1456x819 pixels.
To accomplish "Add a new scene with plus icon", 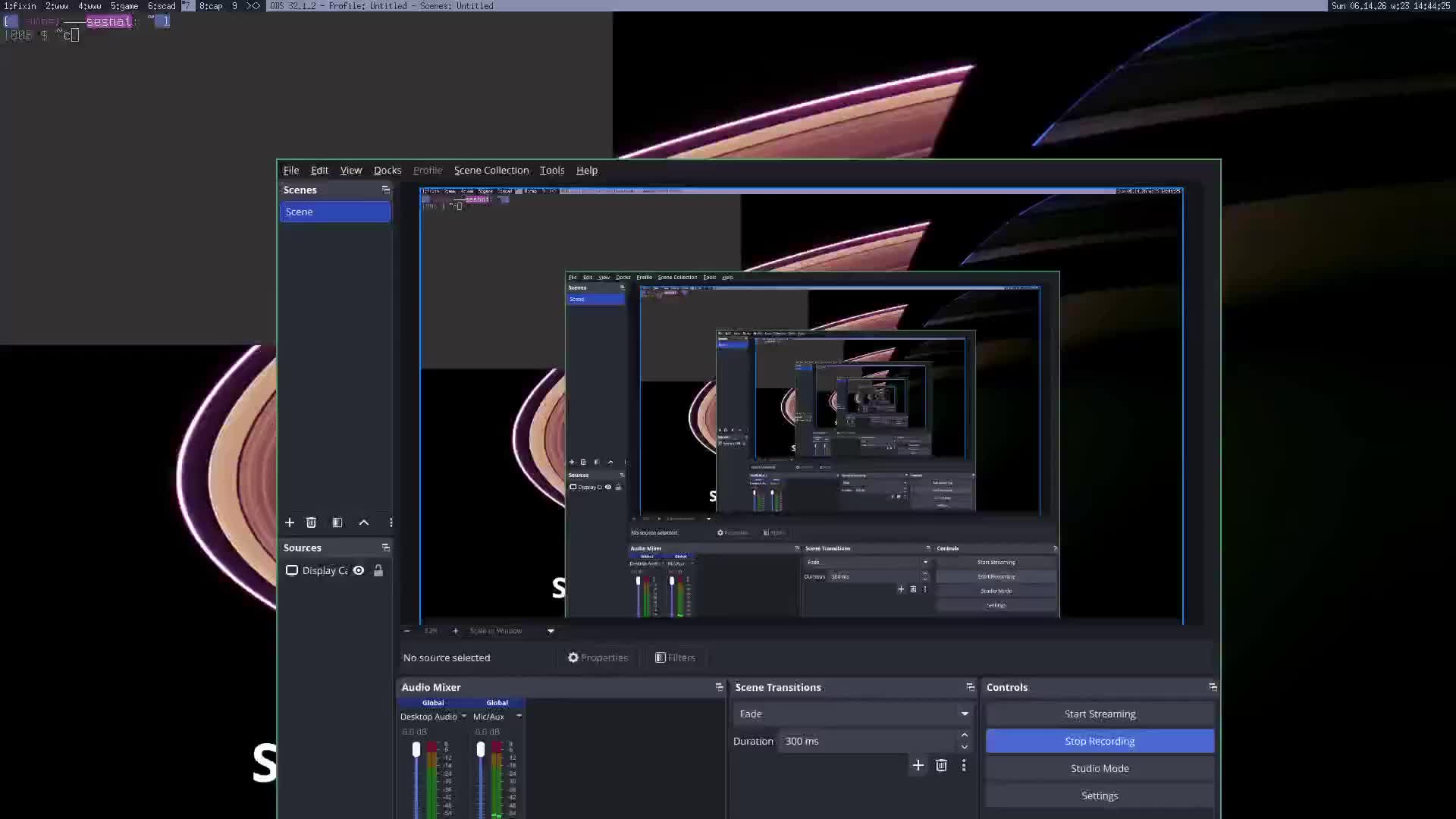I will (290, 522).
